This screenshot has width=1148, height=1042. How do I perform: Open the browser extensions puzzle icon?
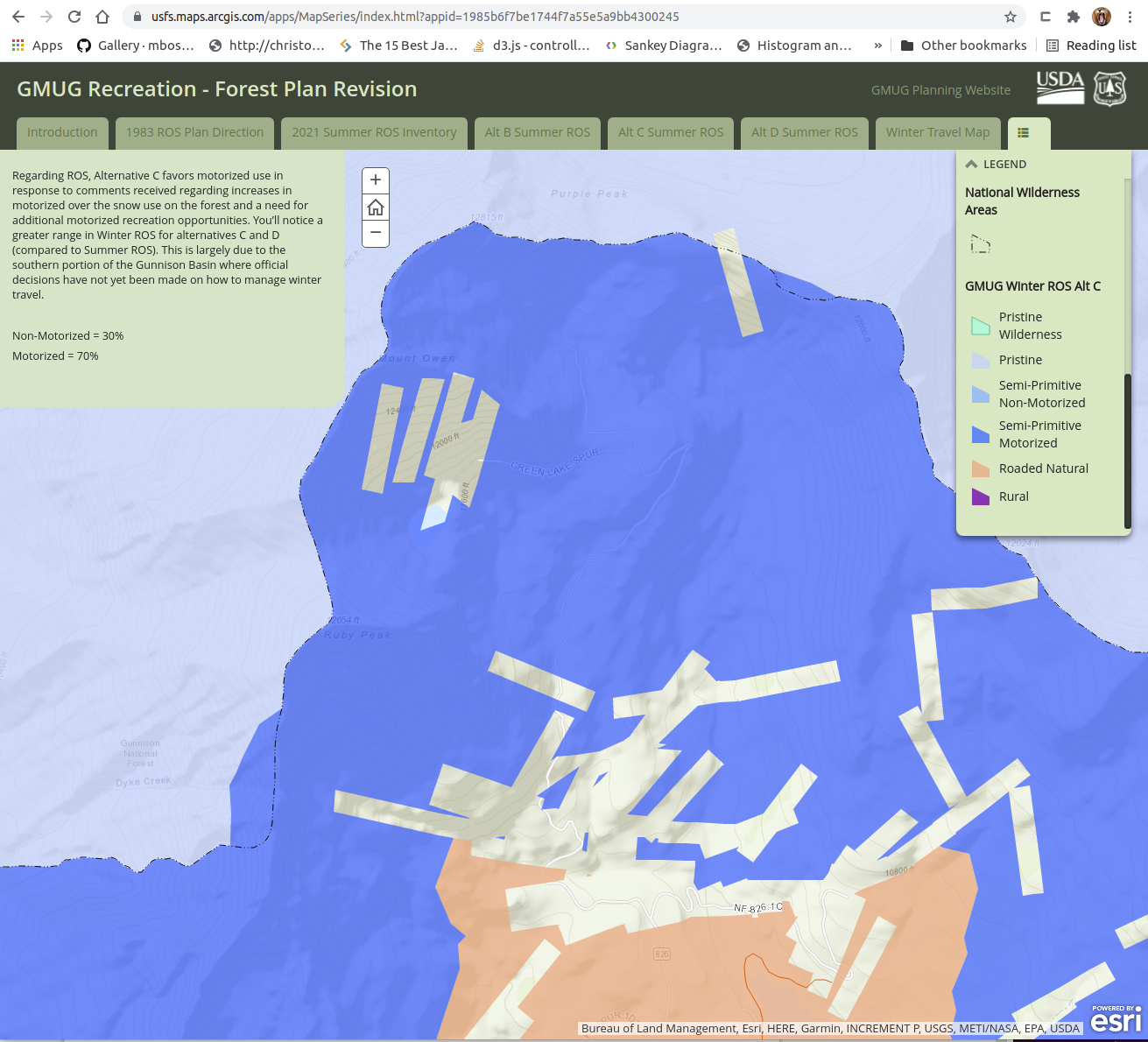coord(1074,17)
